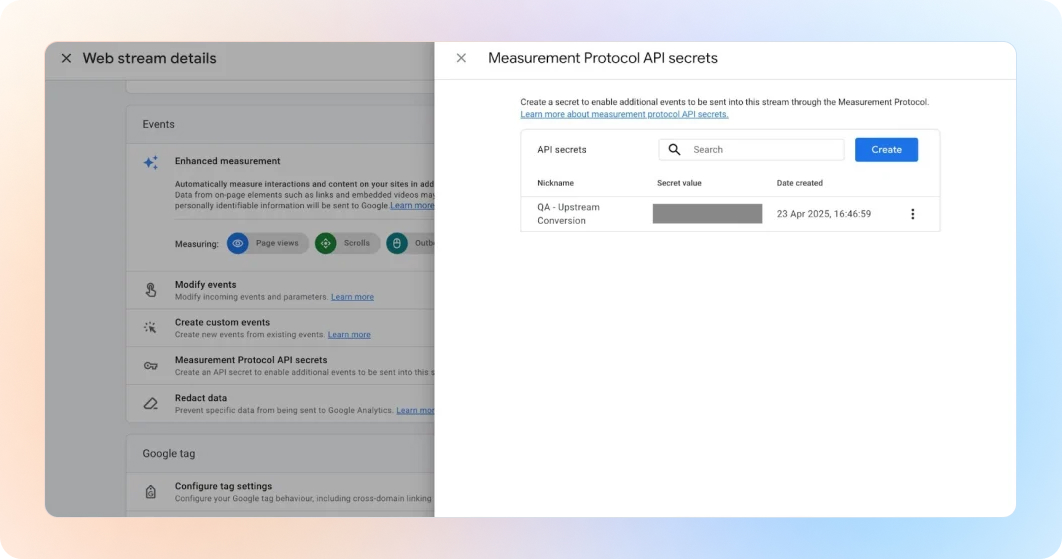This screenshot has height=559, width=1062.
Task: Click the Events section heading
Action: coord(158,125)
